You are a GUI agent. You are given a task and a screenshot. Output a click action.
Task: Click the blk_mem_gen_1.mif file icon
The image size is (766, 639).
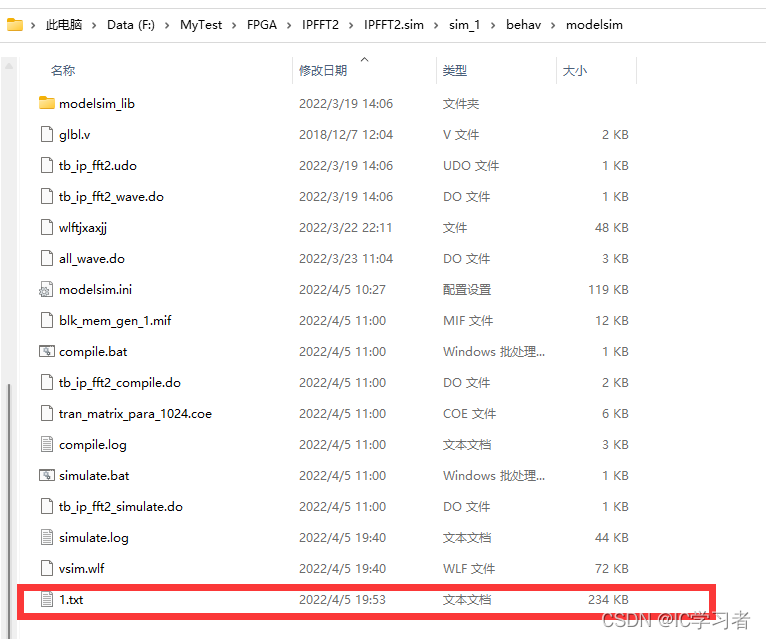coord(46,320)
